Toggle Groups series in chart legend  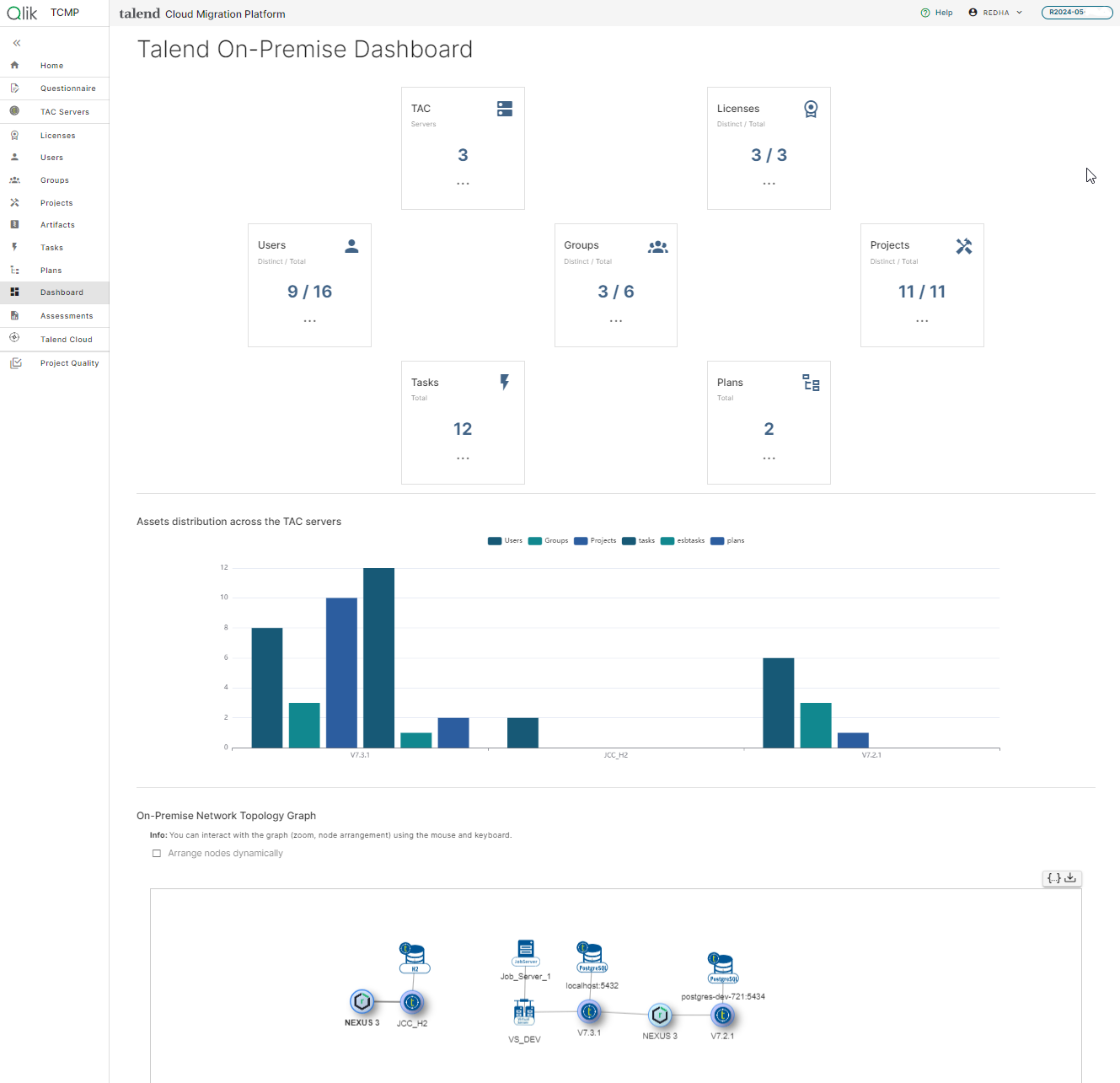tap(548, 541)
